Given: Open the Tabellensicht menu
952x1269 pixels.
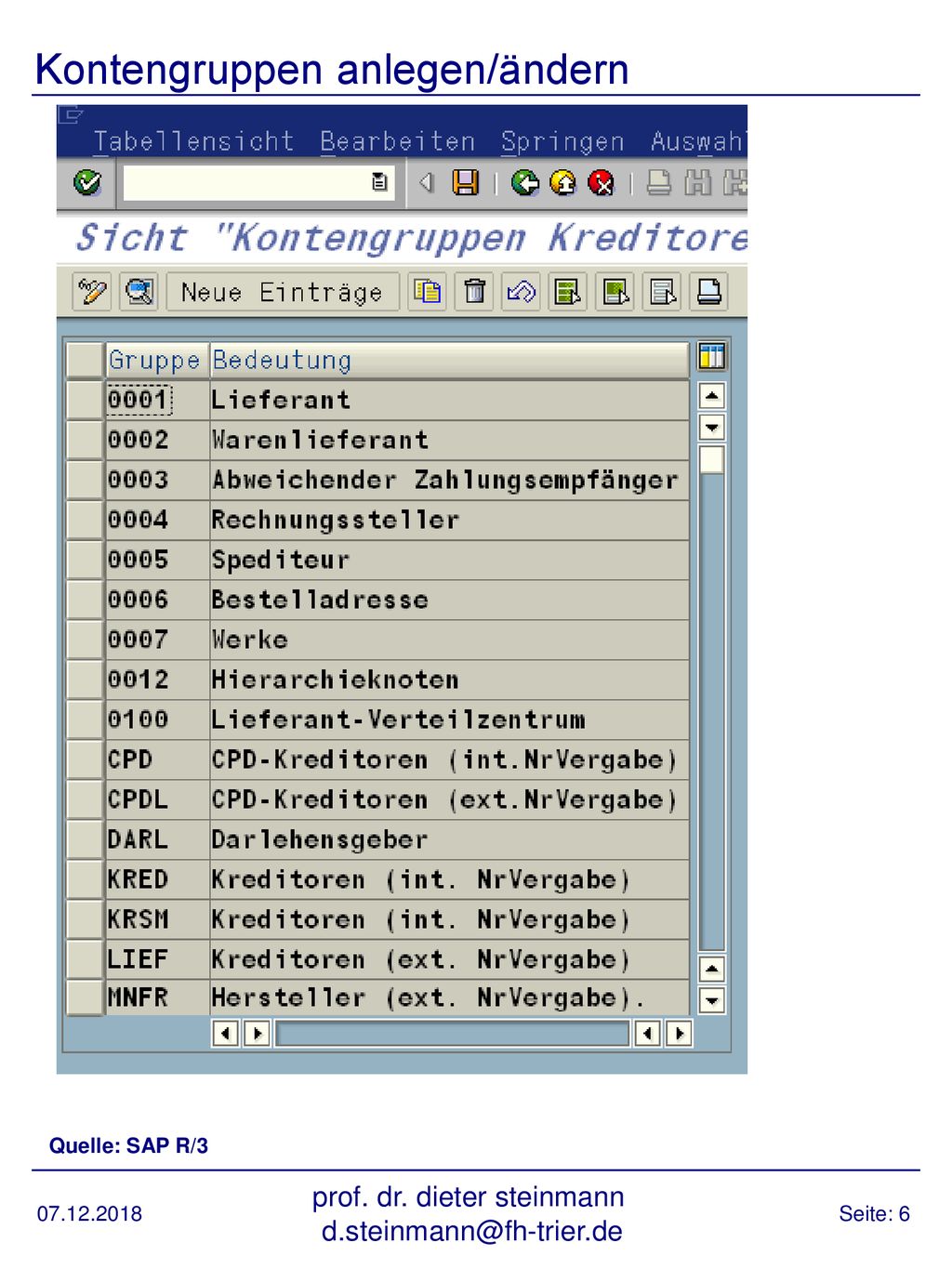Looking at the screenshot, I should 193,141.
